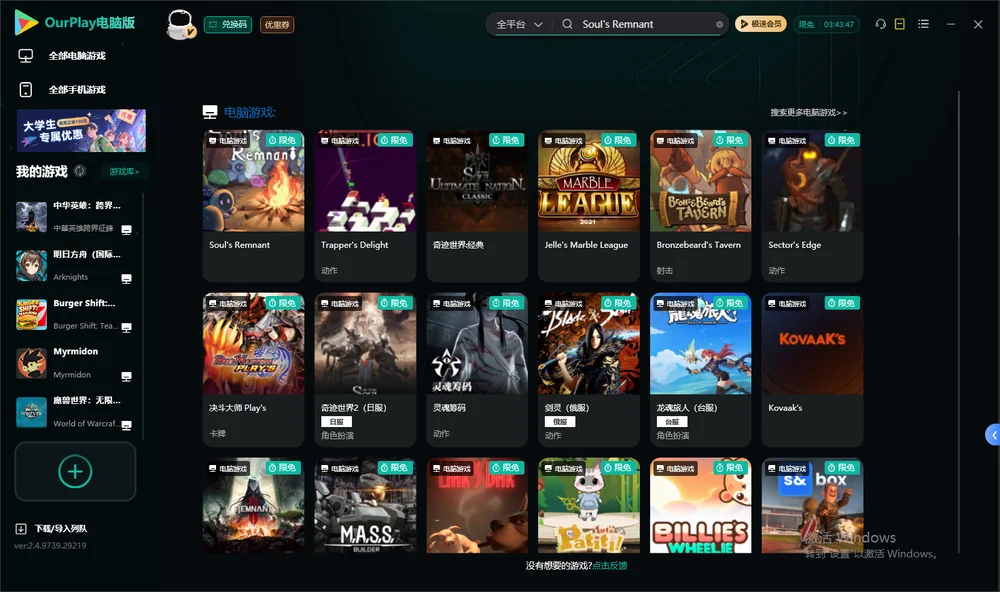Open the Trapper's Delight game card
1000x592 pixels.
(365, 206)
